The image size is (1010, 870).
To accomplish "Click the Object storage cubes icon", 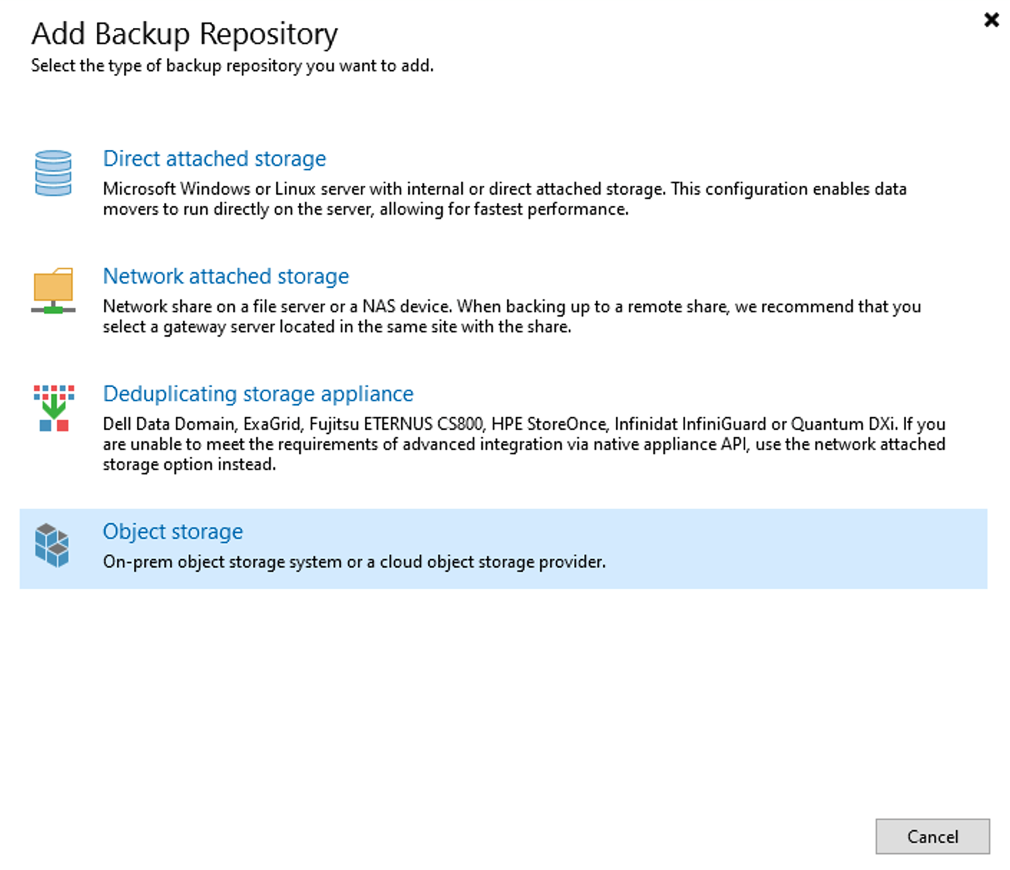I will click(x=53, y=545).
